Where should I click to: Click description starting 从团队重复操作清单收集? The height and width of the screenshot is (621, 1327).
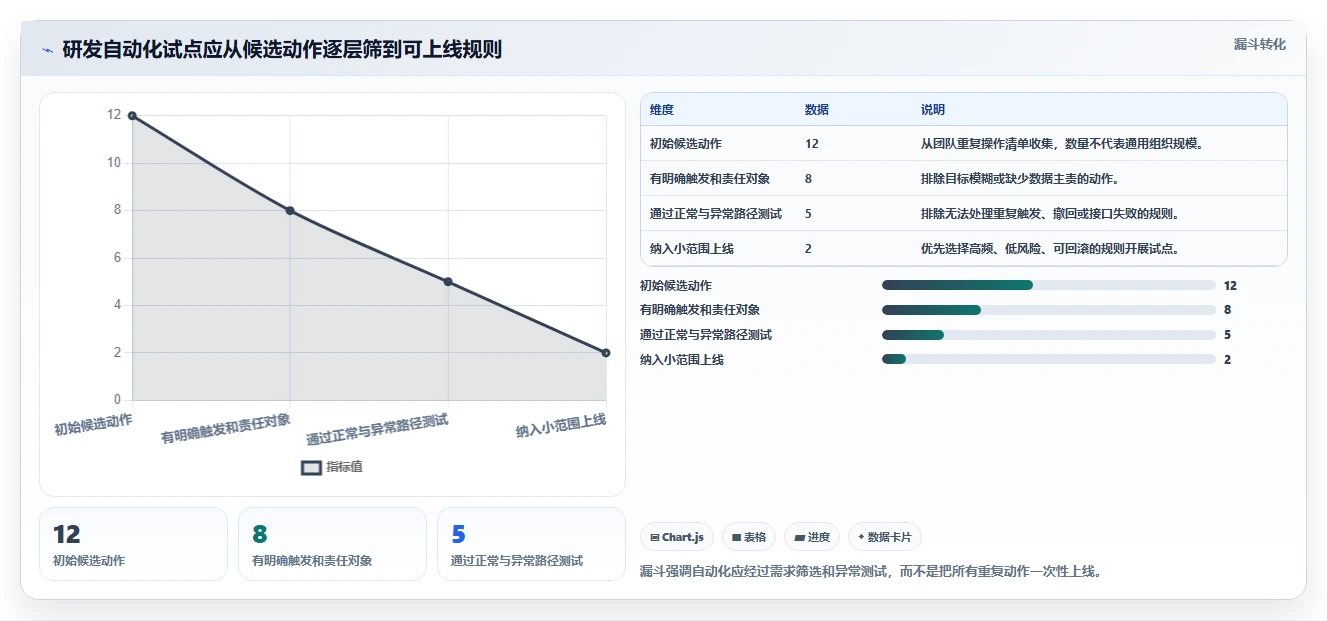1062,144
